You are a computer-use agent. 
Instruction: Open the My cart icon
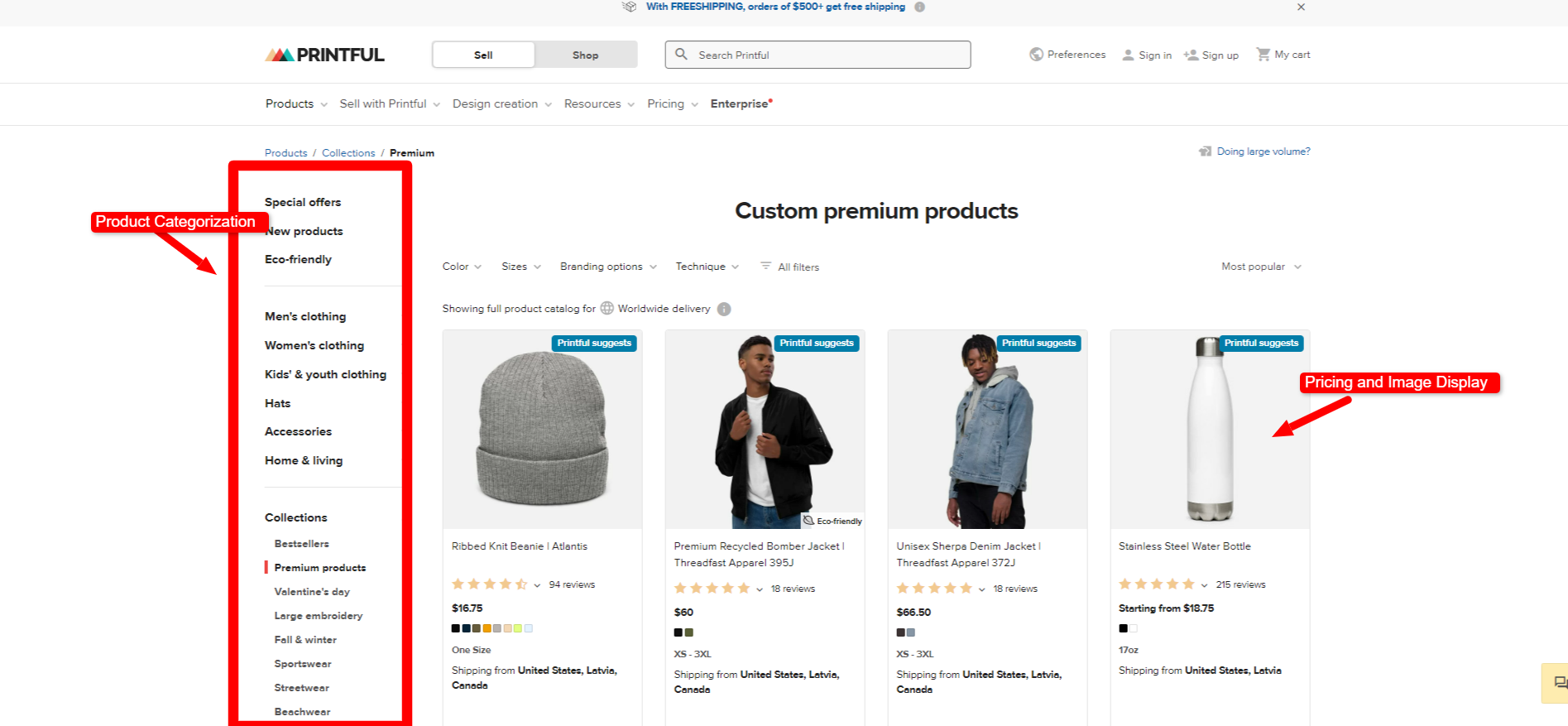pos(1263,55)
